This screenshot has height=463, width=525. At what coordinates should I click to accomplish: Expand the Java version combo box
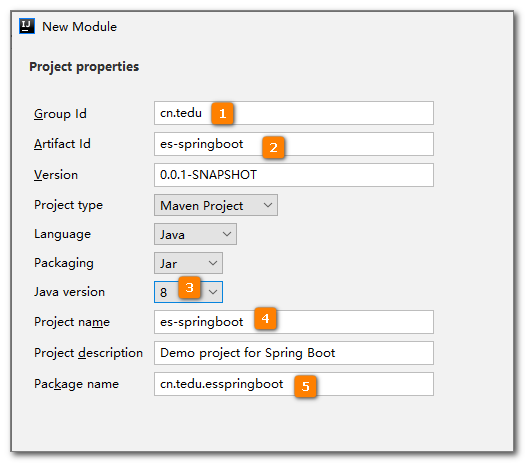pos(188,292)
